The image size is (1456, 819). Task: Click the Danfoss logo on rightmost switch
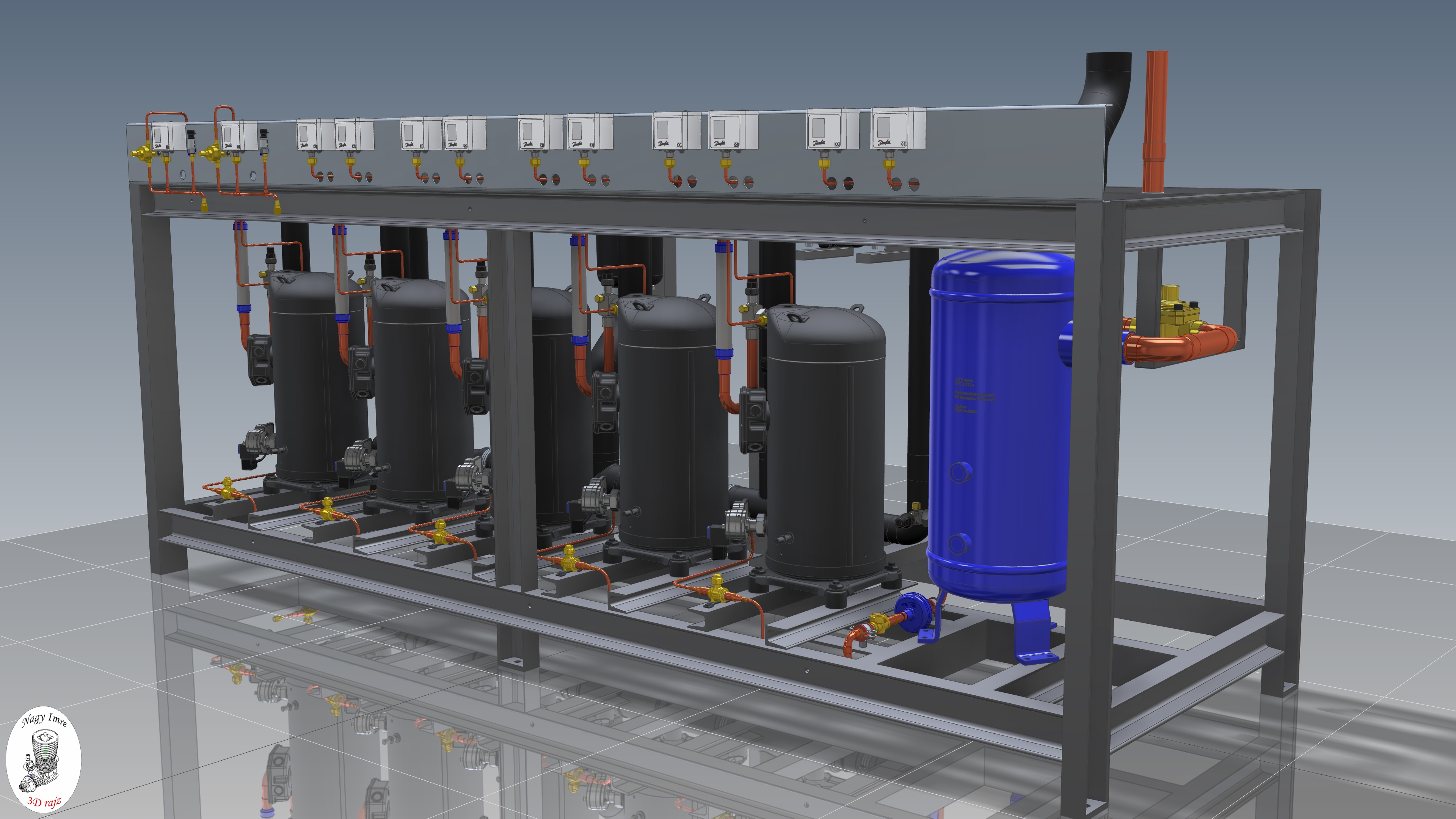click(885, 143)
